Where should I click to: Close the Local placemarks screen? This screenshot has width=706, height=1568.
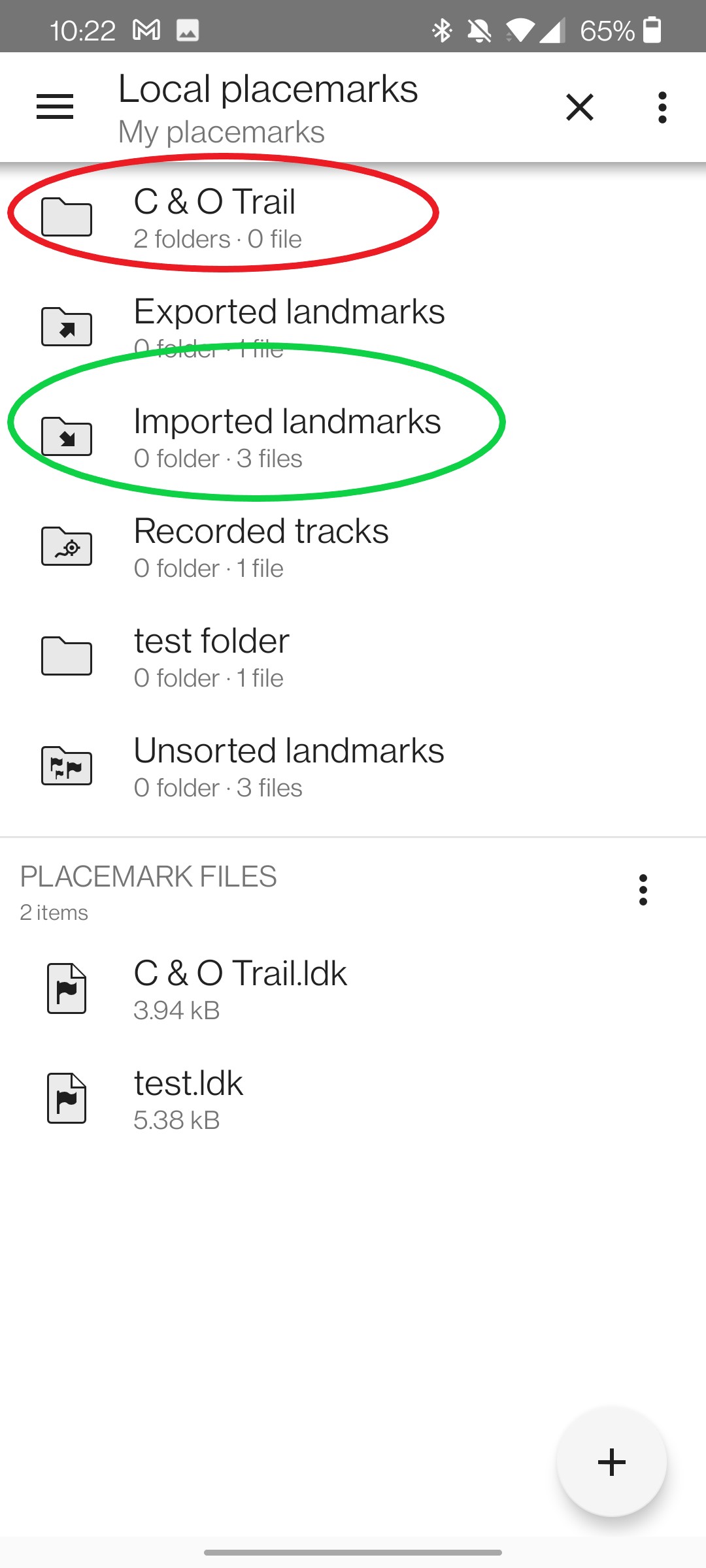tap(579, 107)
